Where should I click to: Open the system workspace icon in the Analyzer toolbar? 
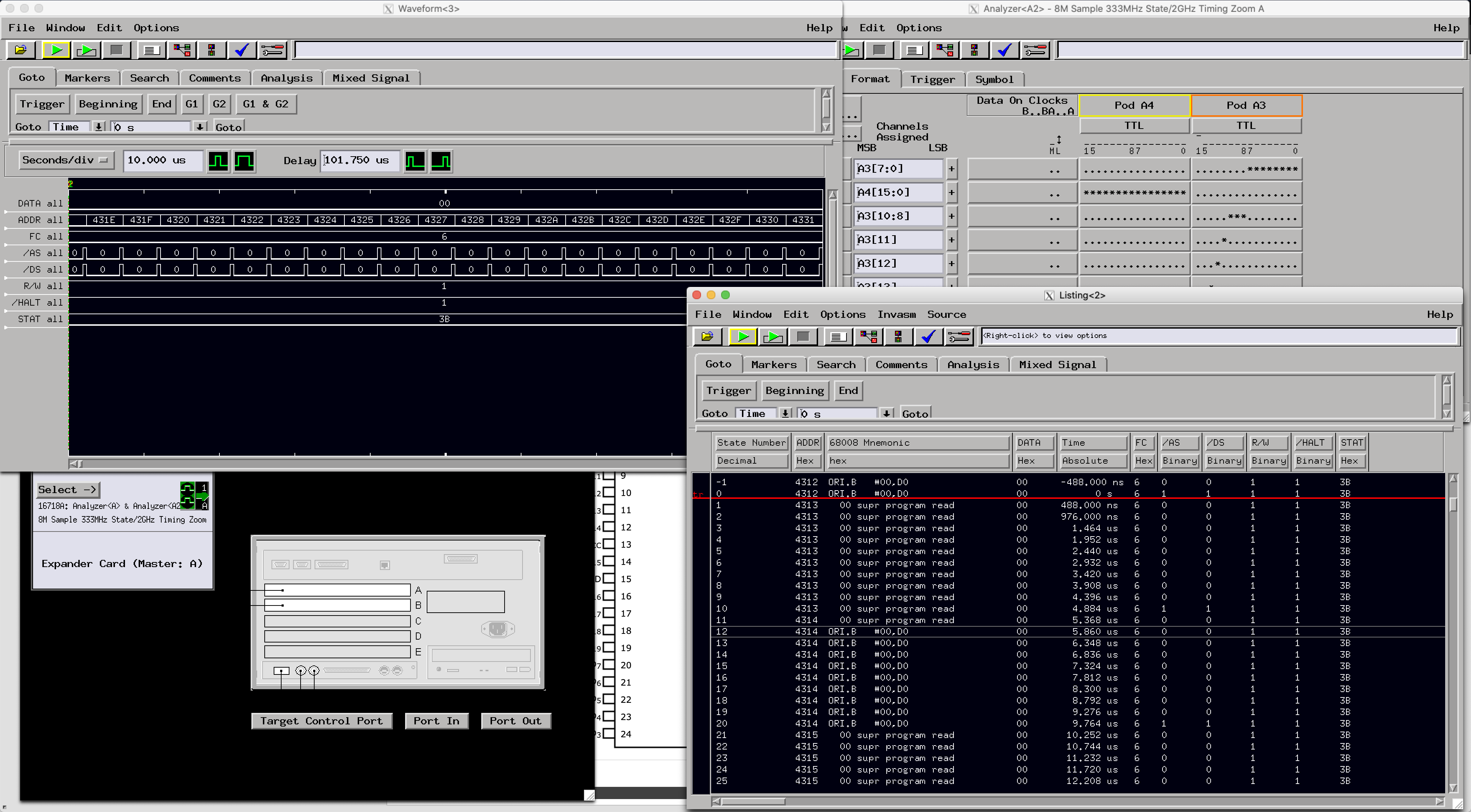[945, 50]
